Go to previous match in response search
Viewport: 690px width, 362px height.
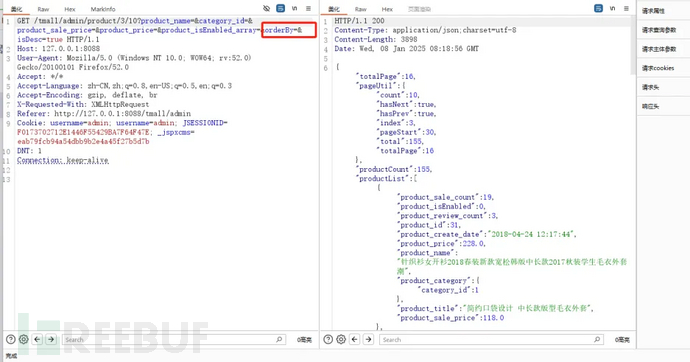(x=355, y=339)
